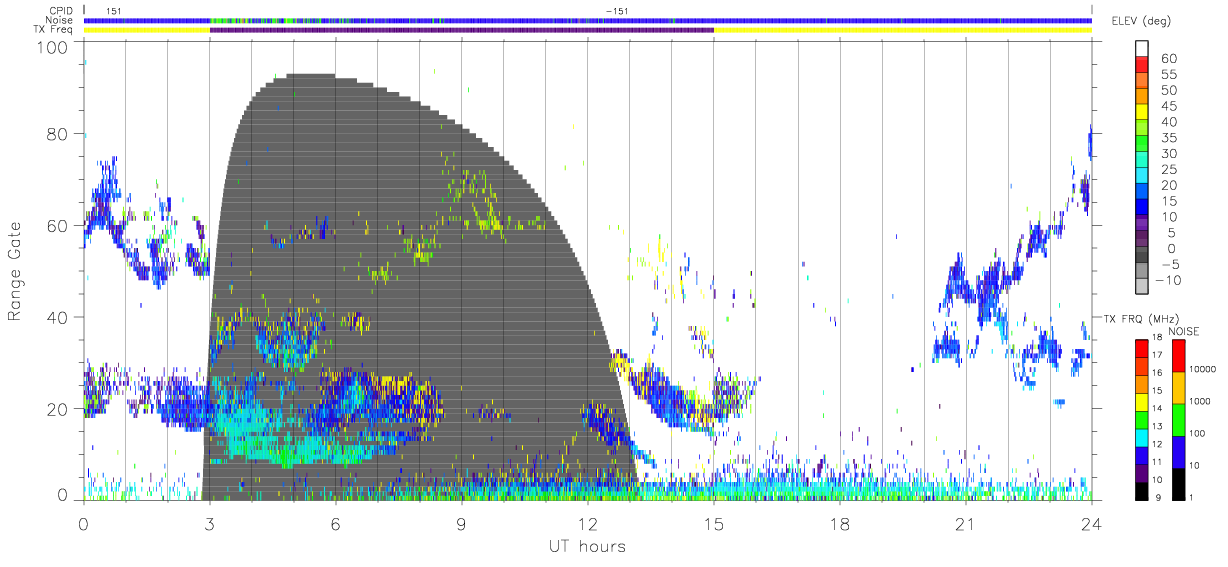Click the '17' label on TX FRQ scale
The image size is (1228, 567).
[x=1156, y=355]
